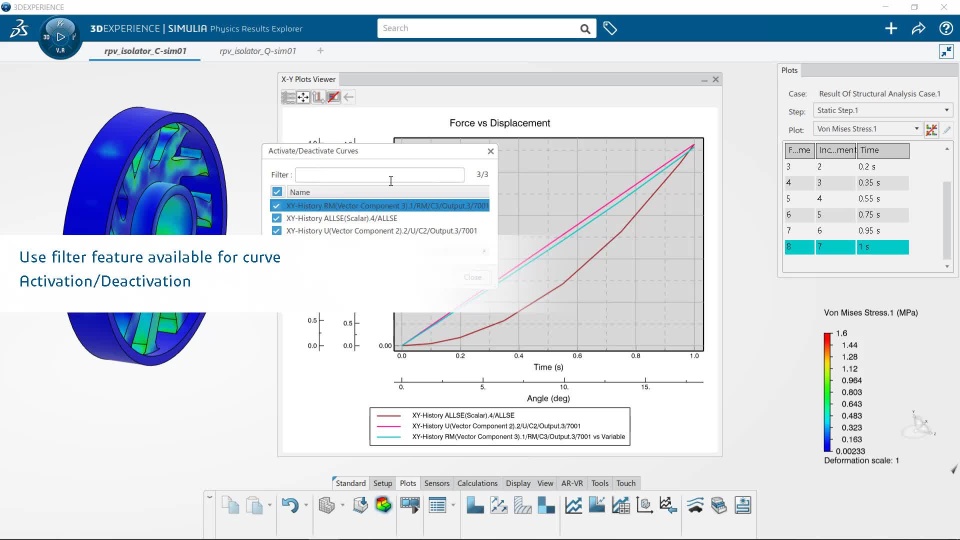
Task: Click the compass play button
Action: coord(60,37)
